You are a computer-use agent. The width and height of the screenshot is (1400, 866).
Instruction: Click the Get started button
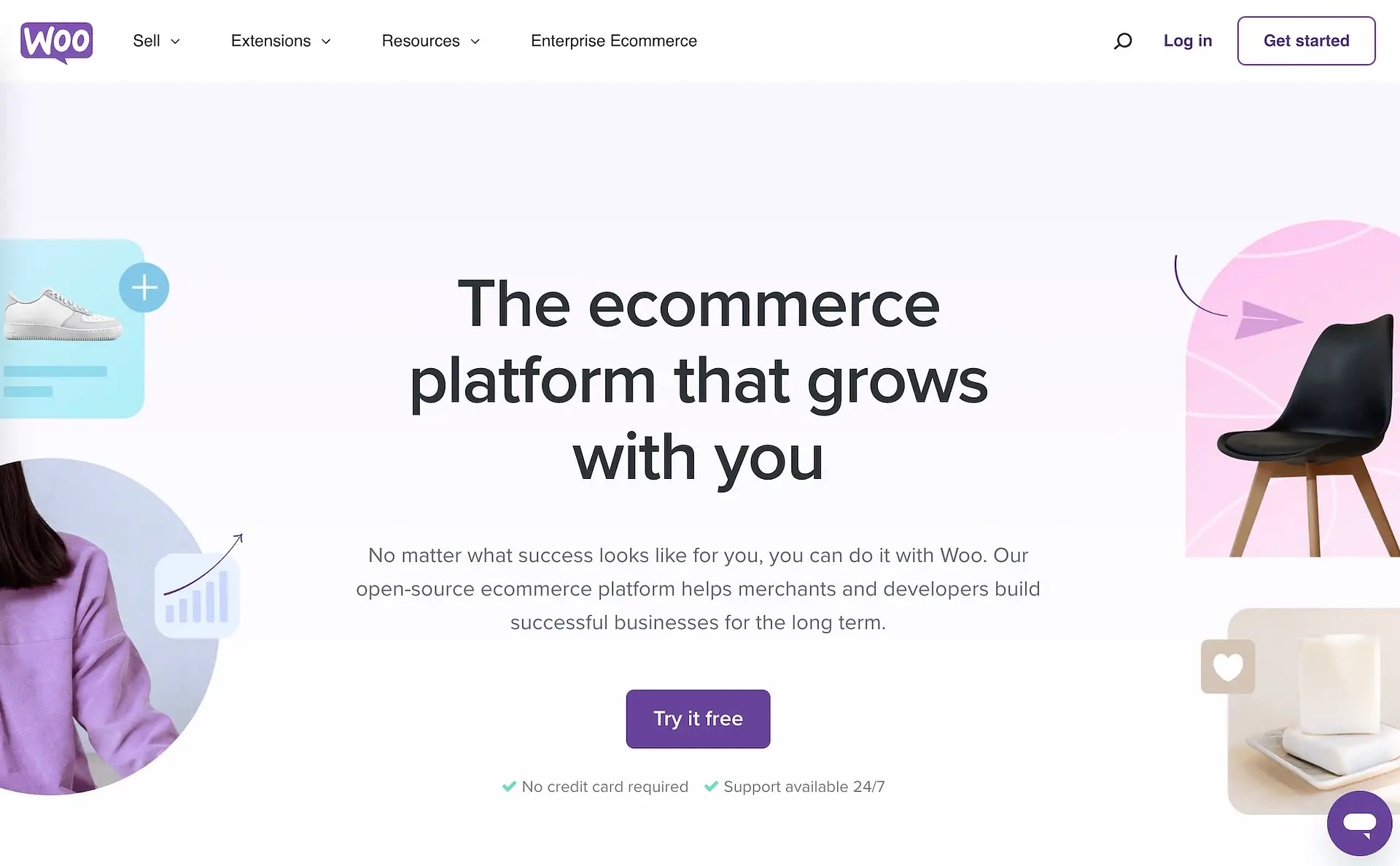pyautogui.click(x=1305, y=41)
